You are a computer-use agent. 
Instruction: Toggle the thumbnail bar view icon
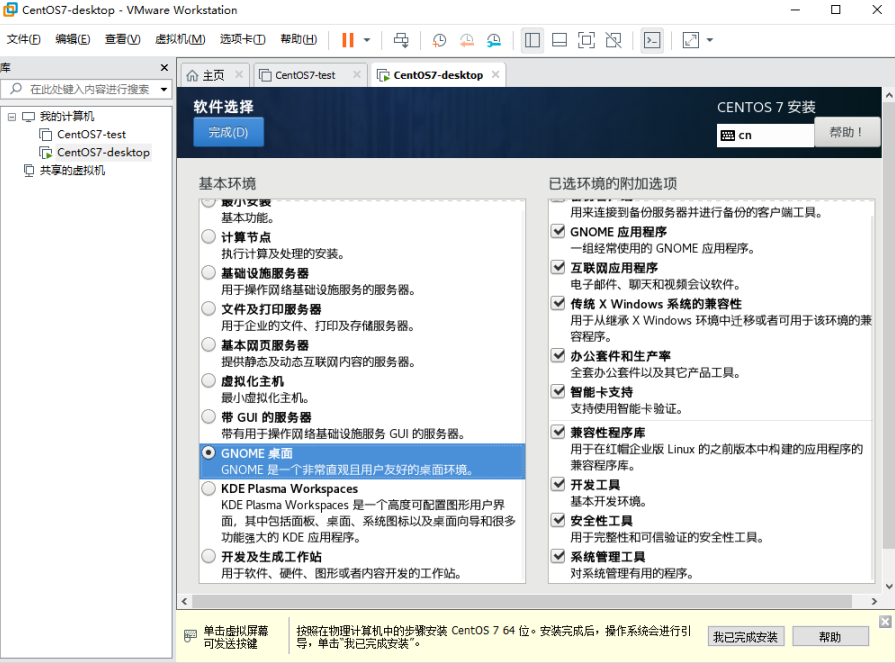pos(559,40)
